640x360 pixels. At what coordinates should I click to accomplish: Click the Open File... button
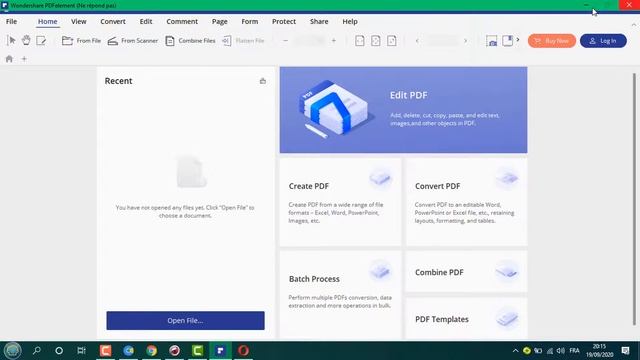185,320
